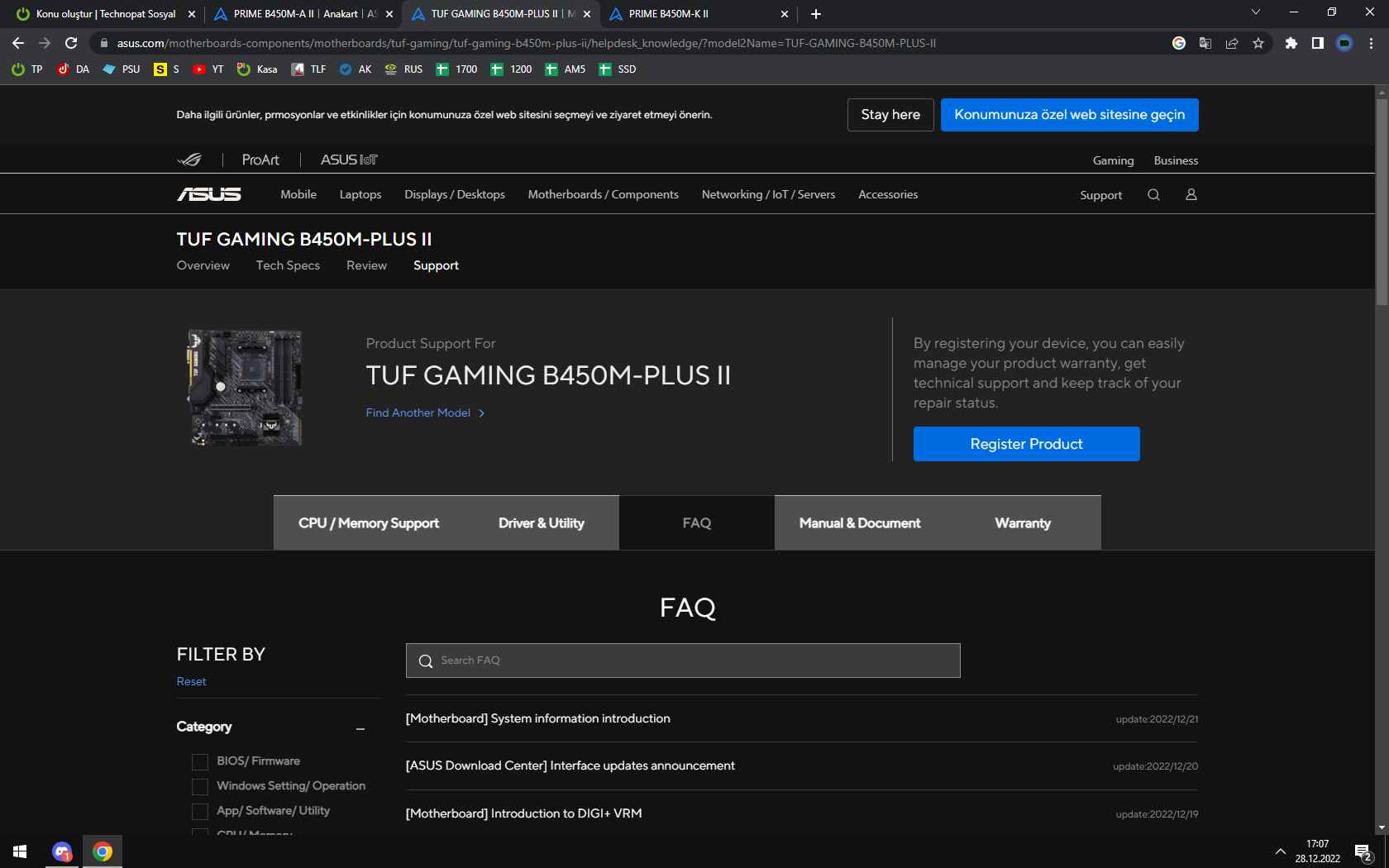Click the ROG logo icon

coord(190,160)
